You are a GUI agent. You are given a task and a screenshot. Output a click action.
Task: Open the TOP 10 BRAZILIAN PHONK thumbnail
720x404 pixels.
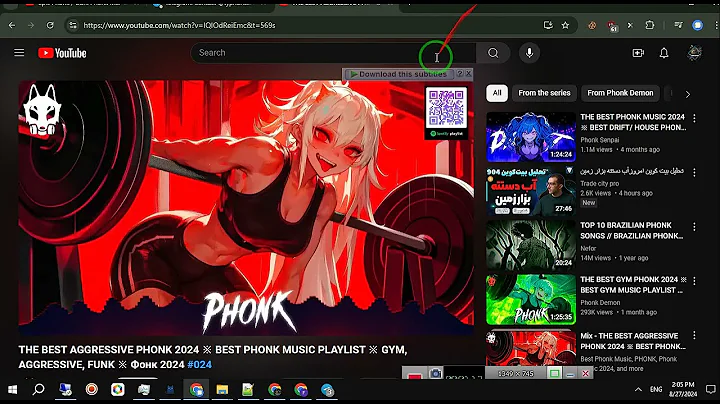point(531,245)
